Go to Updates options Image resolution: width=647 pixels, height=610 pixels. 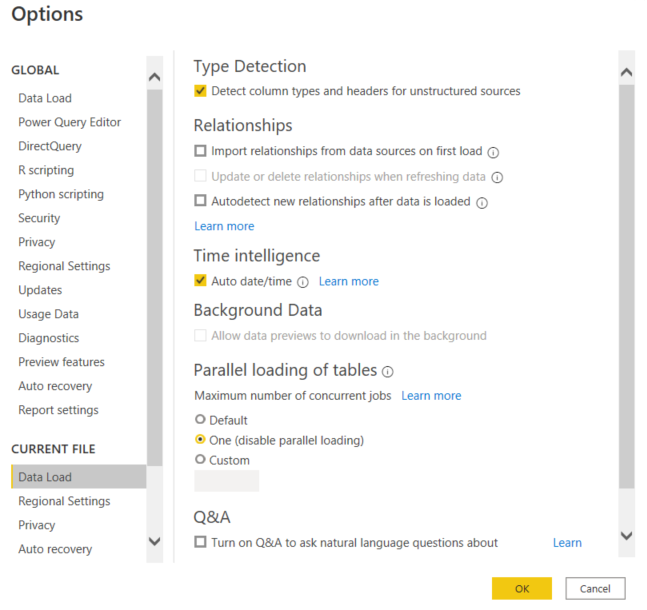pyautogui.click(x=40, y=290)
